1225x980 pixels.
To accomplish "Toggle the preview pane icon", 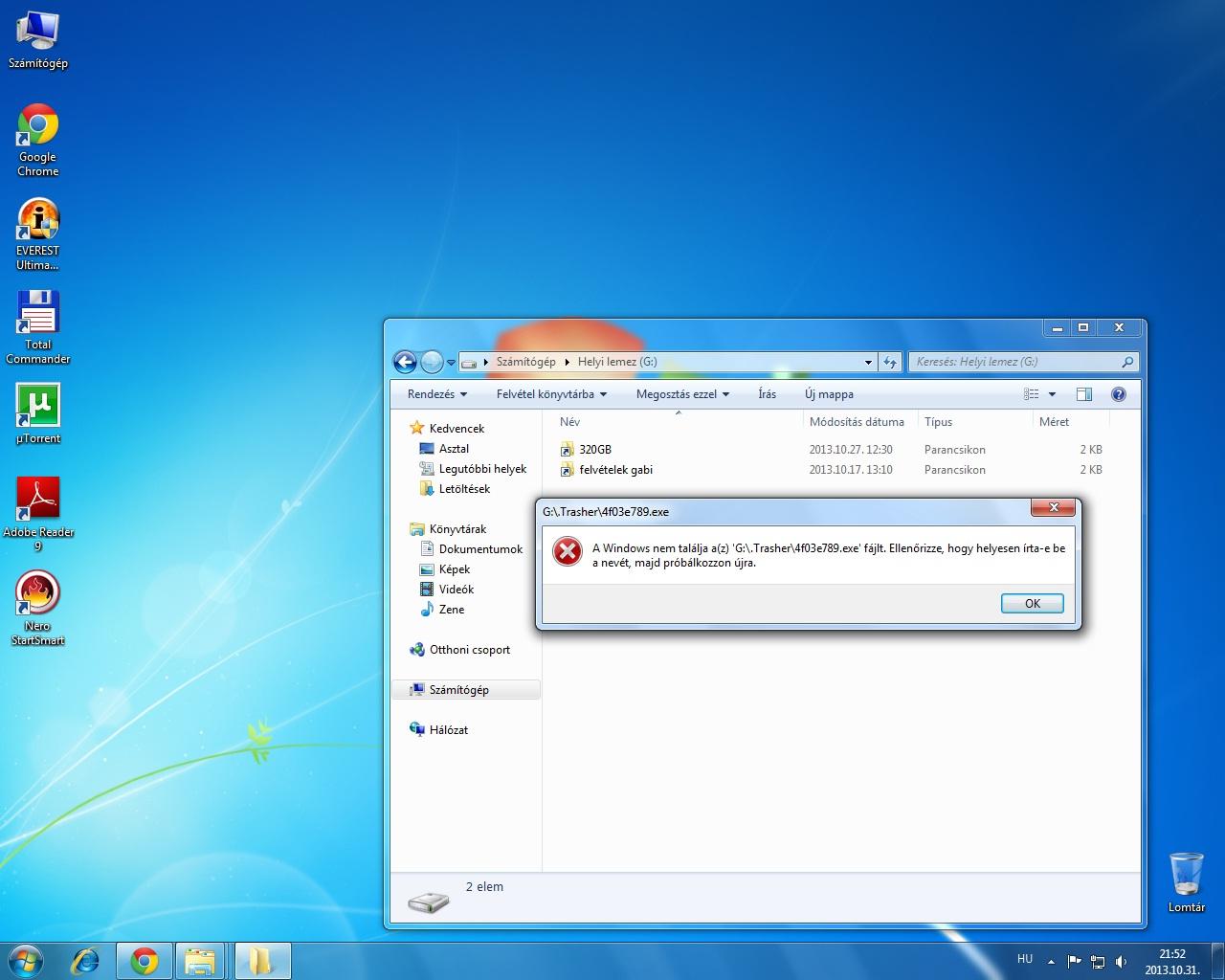I will click(x=1084, y=394).
